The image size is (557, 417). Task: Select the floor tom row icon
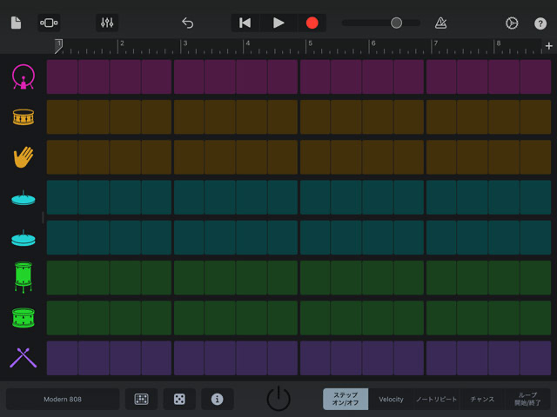[23, 277]
